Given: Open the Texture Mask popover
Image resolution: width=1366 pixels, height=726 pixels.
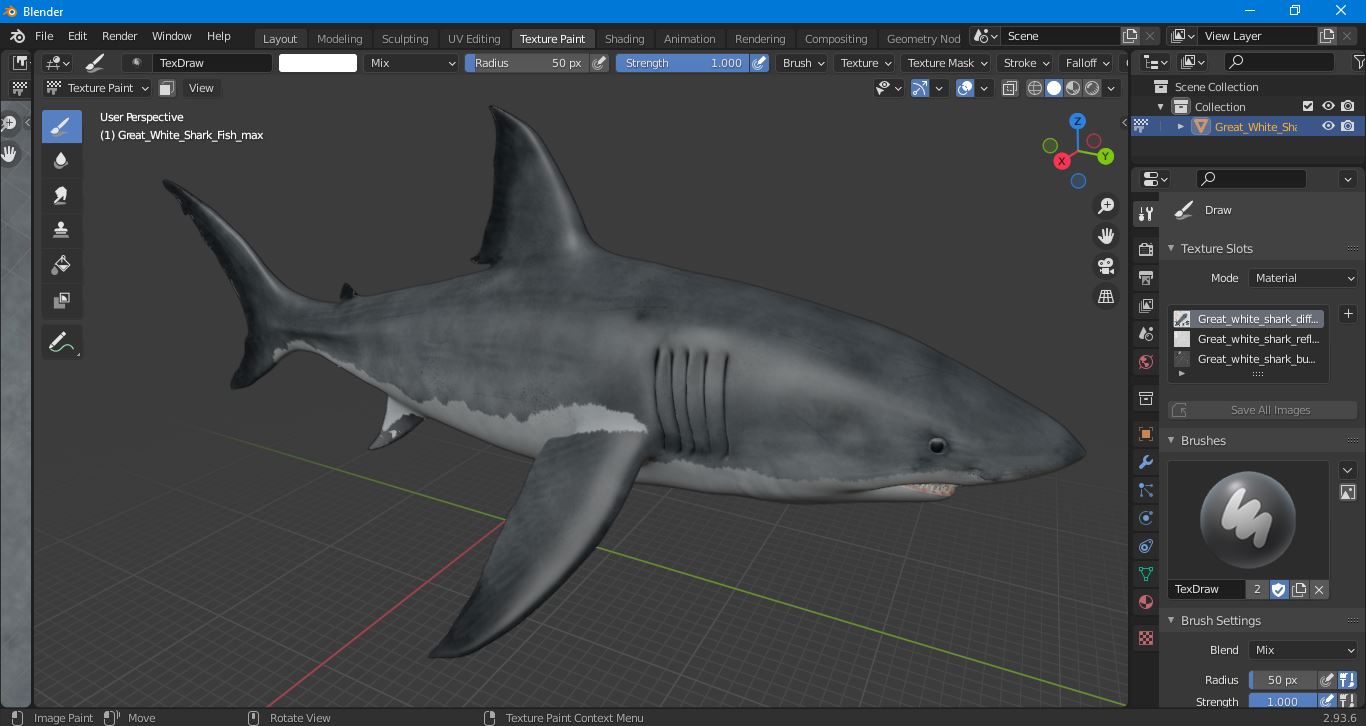Looking at the screenshot, I should coord(946,63).
